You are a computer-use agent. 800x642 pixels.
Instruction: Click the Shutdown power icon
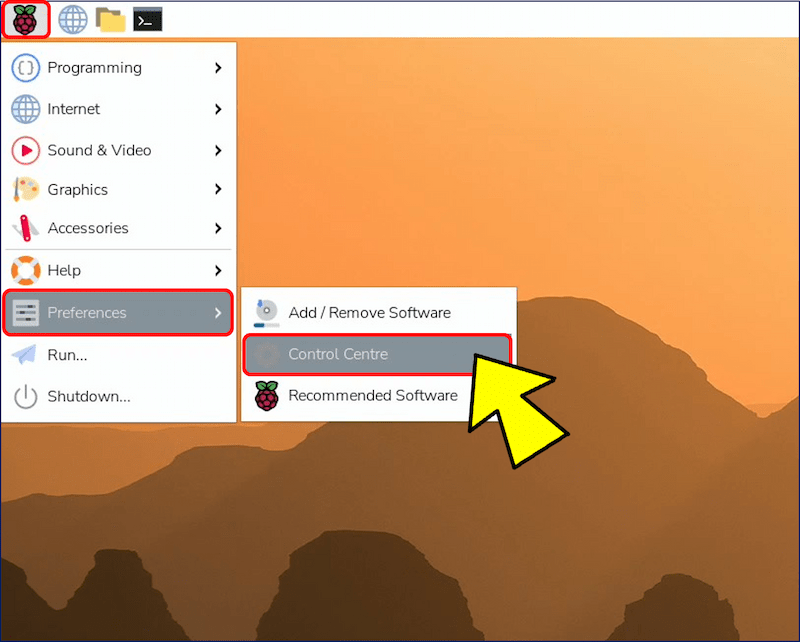pos(25,396)
